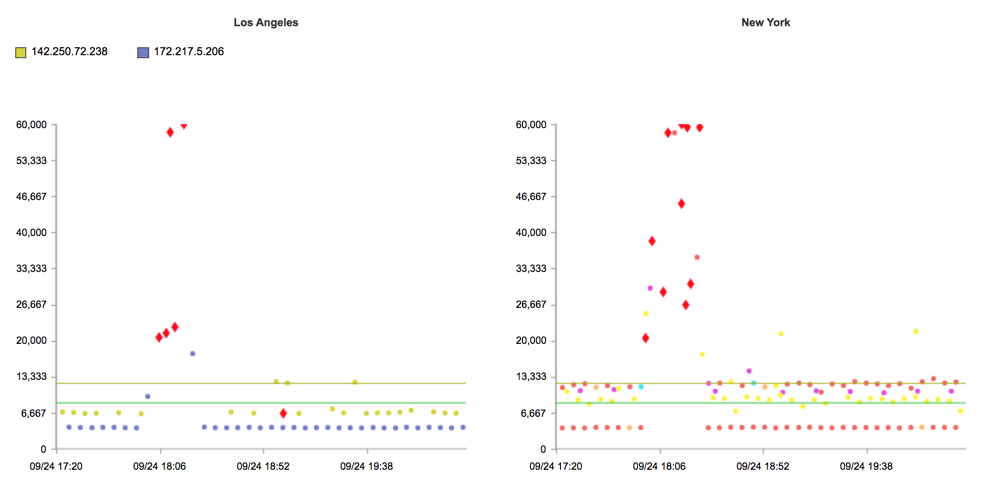Click the 6,667 y-axis label on Los Angeles chart

34,413
